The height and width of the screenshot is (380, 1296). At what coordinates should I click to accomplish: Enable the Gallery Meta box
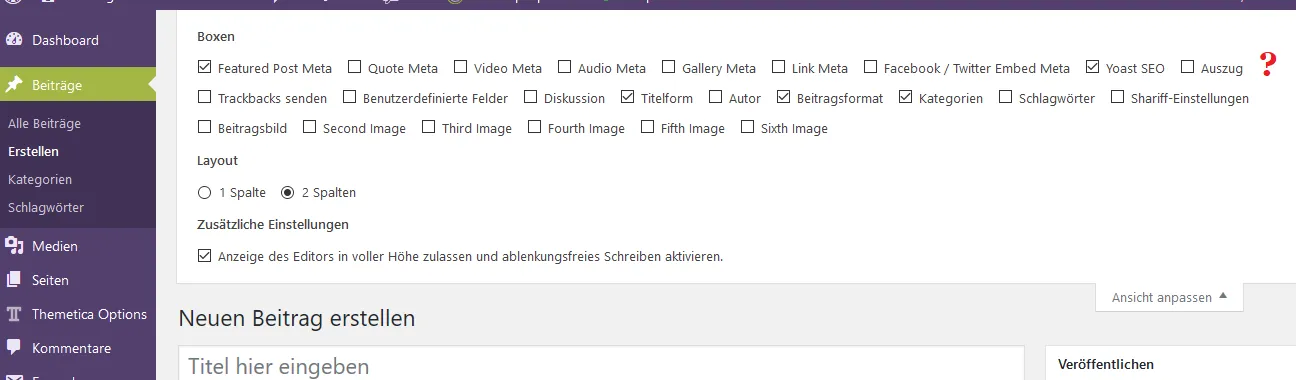(x=668, y=68)
